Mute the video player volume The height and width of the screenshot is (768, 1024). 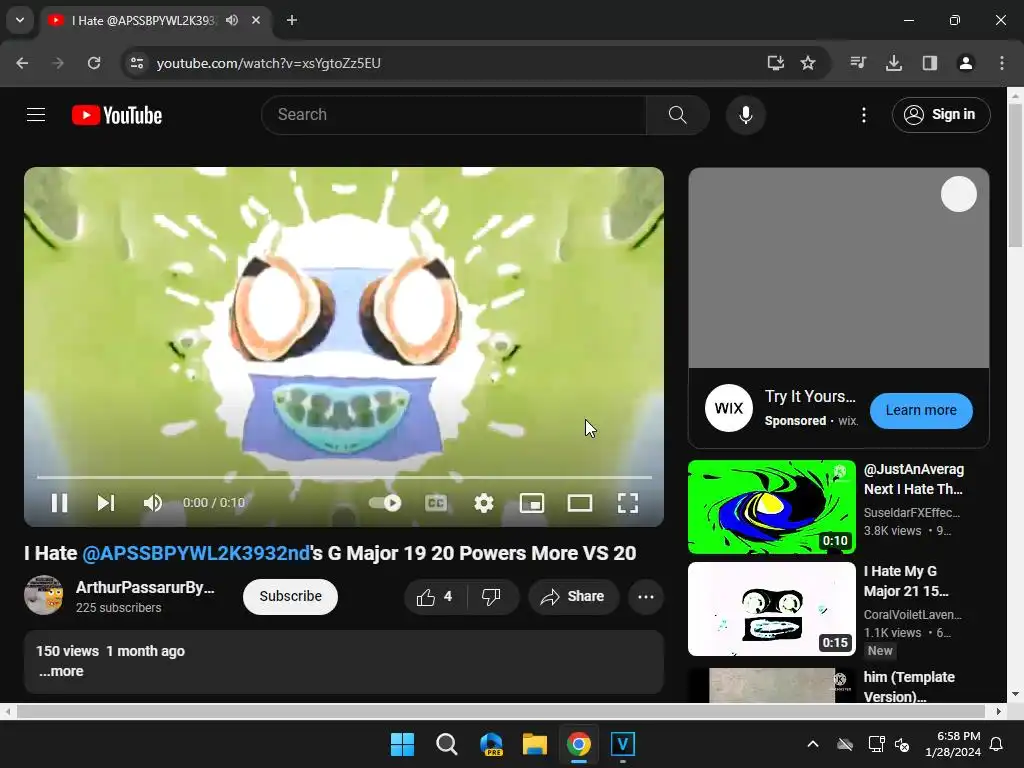[153, 503]
